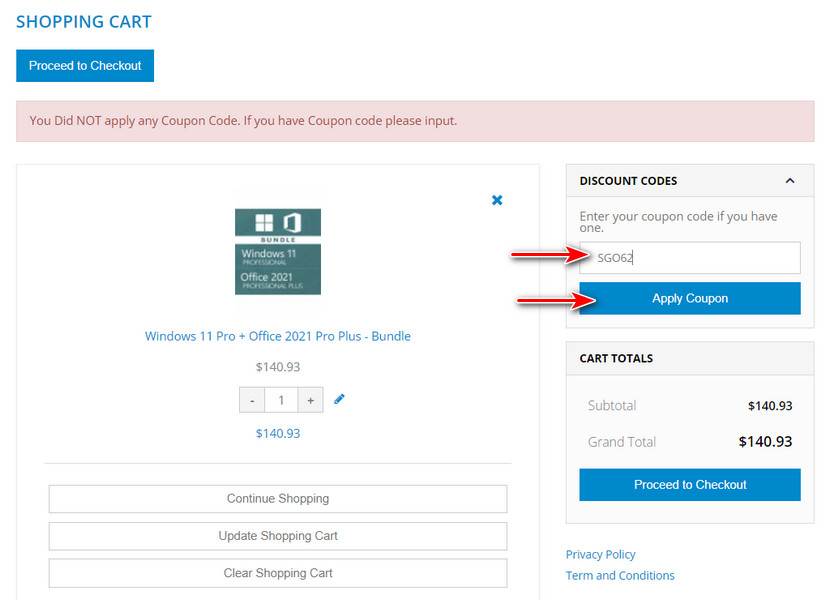Viewport: 830px width, 600px height.
Task: Click the item quantity input box
Action: 281,400
